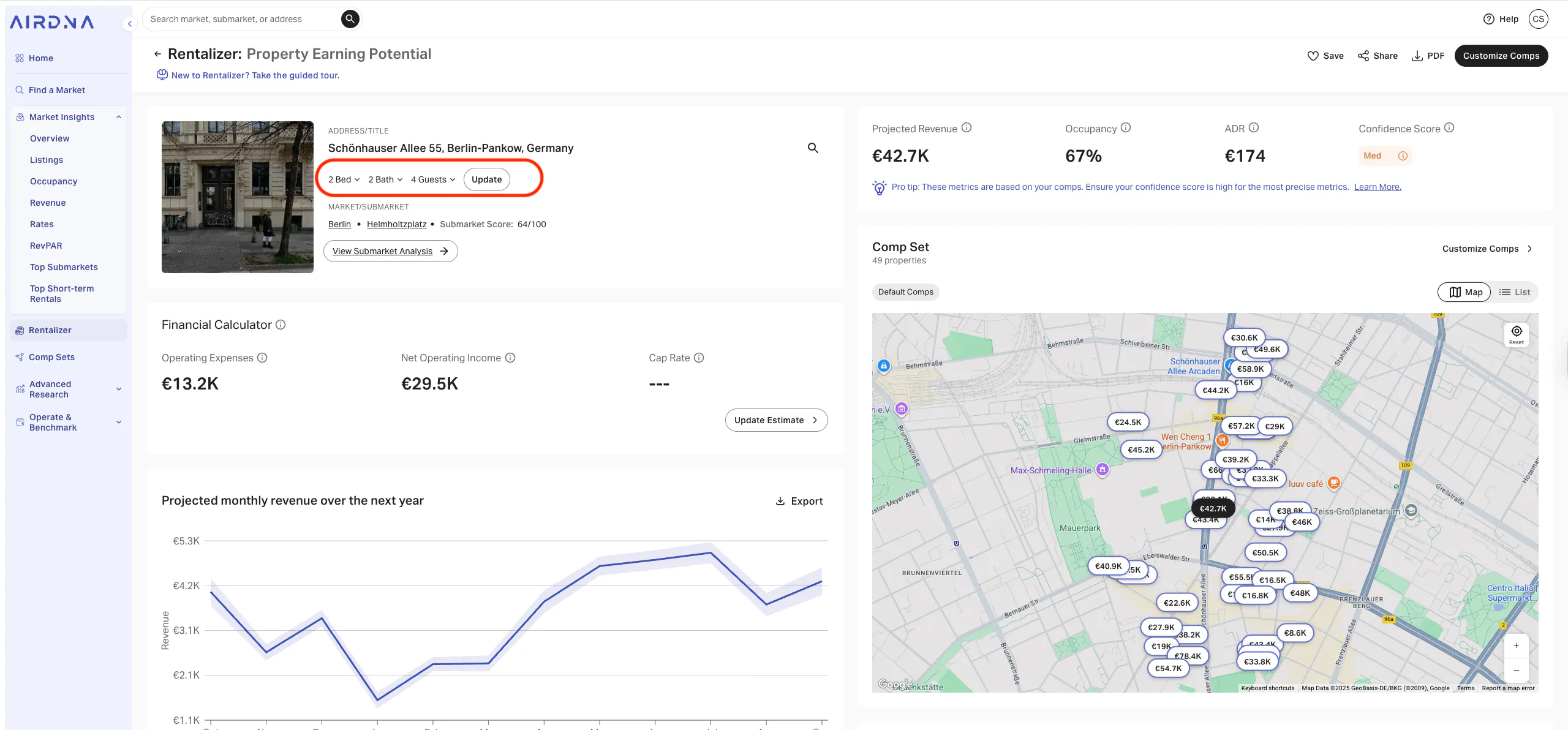This screenshot has width=1568, height=730.
Task: Switch comp set to Map view
Action: [1464, 292]
